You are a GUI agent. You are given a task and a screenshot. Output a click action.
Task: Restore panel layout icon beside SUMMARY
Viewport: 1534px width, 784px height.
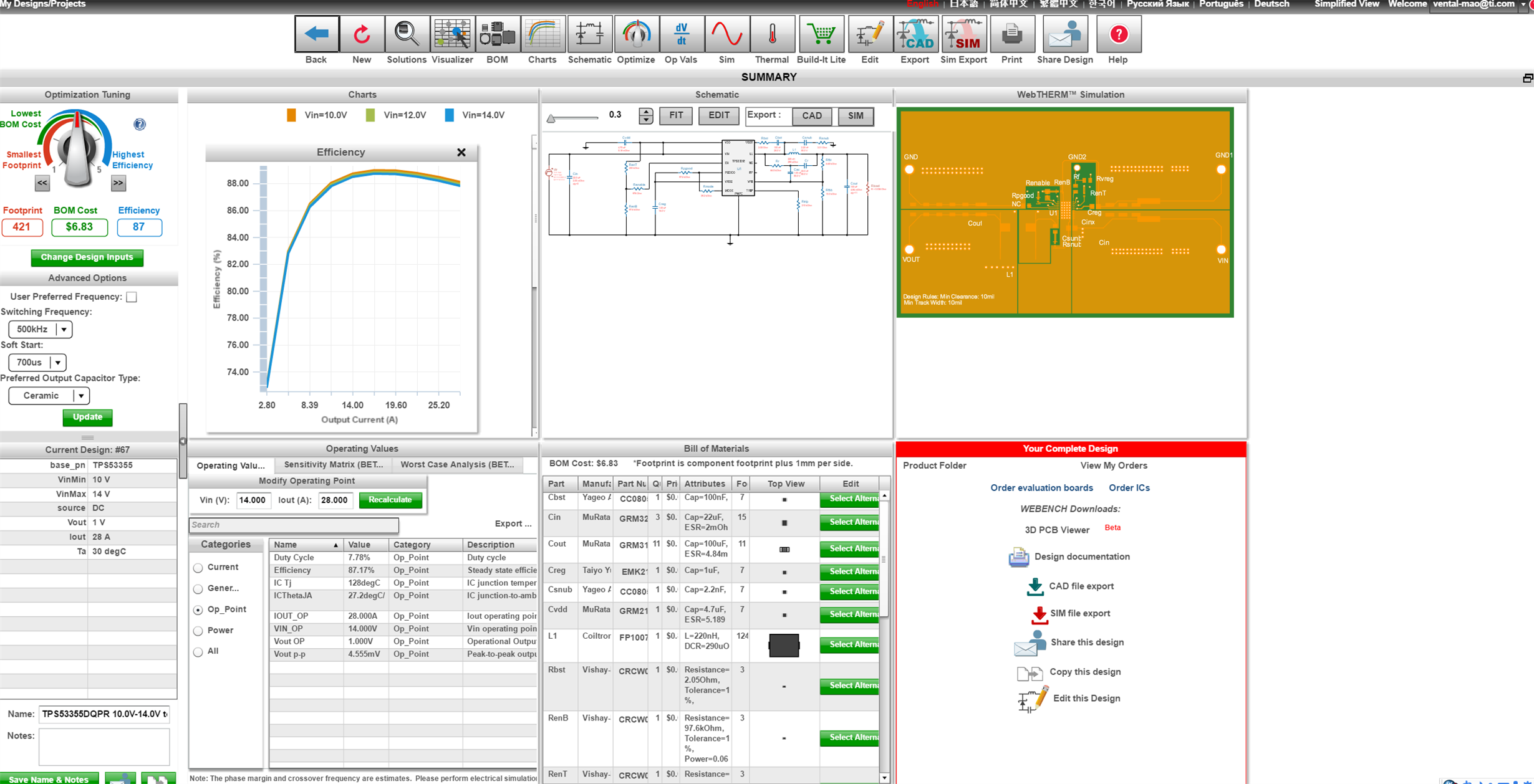click(1527, 78)
